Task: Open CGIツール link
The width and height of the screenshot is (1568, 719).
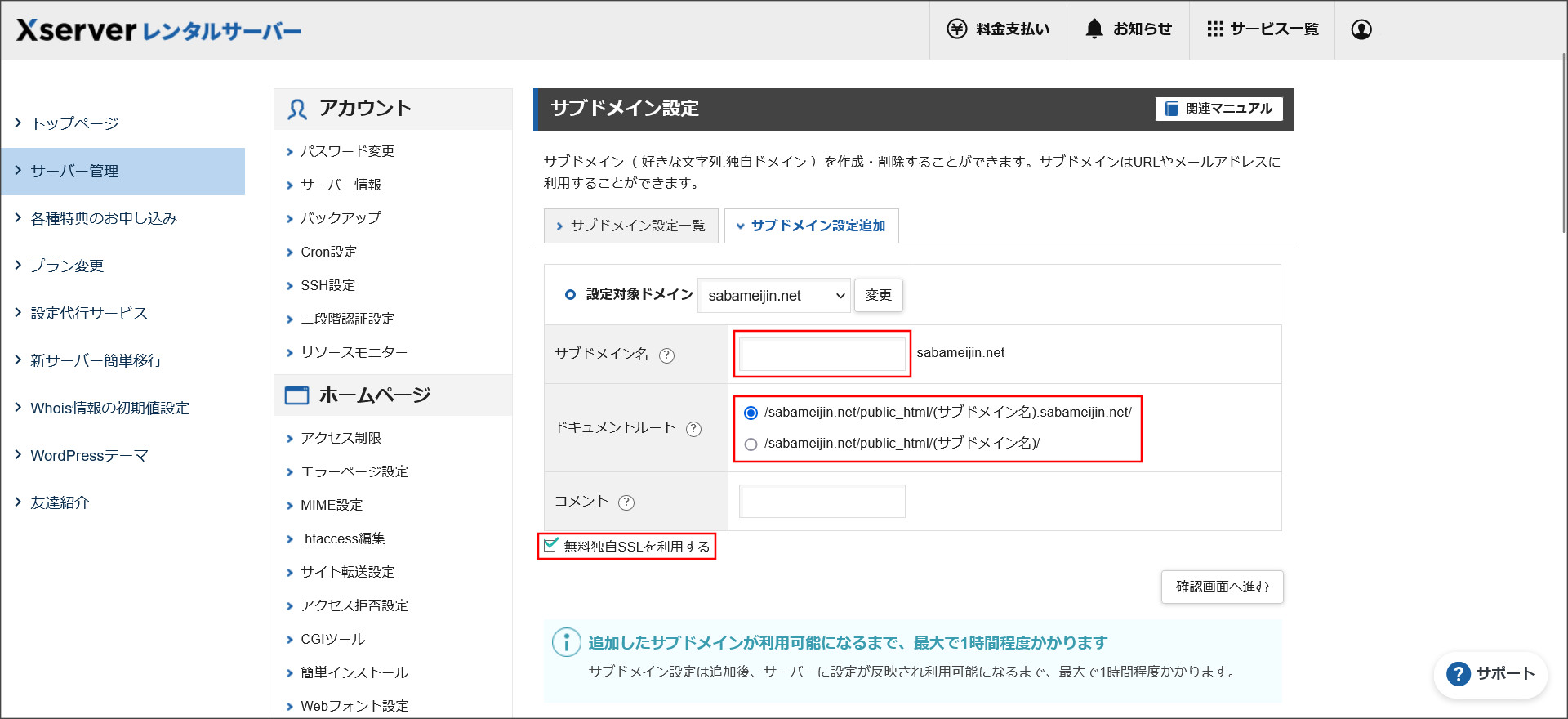Action: click(332, 639)
